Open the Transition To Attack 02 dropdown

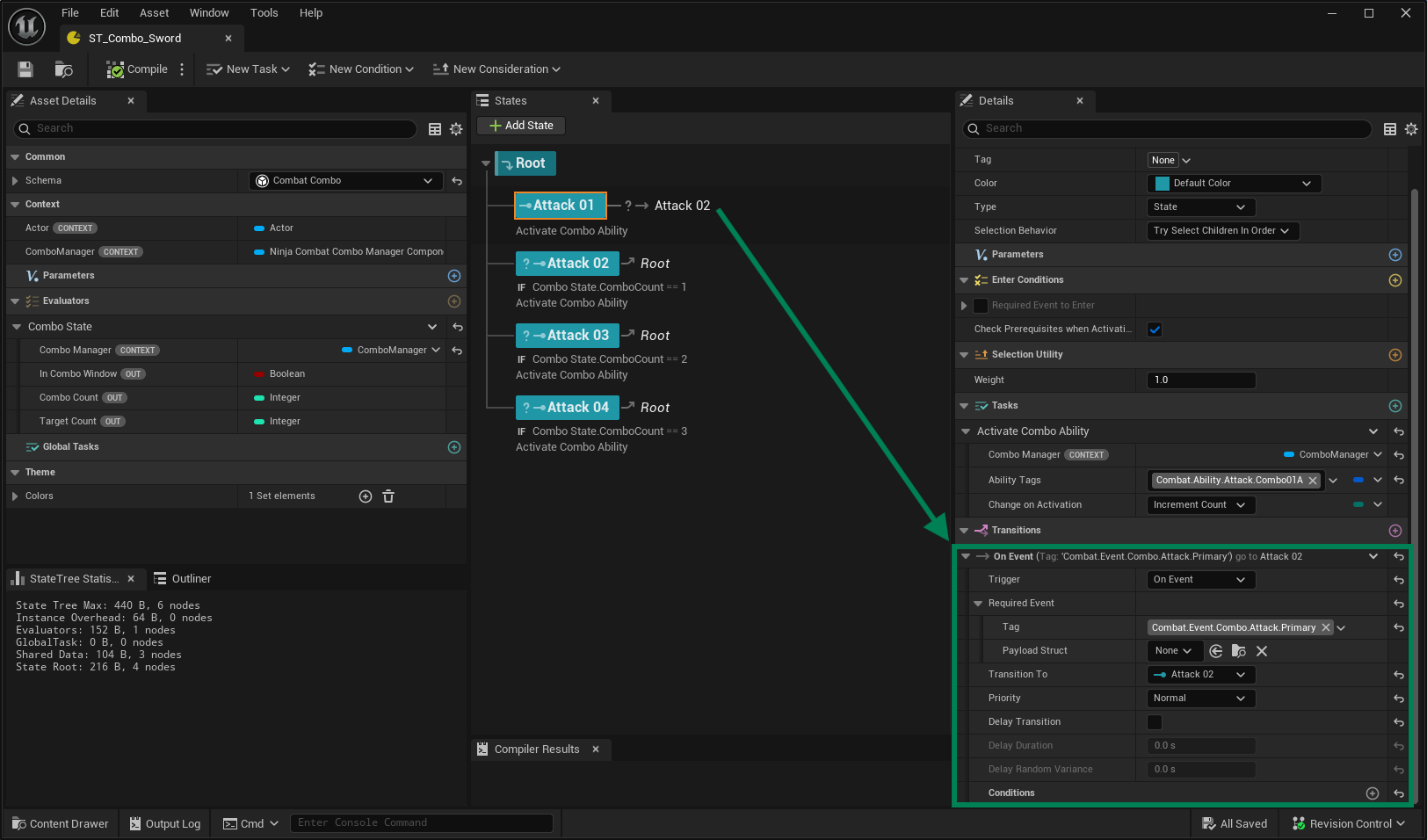tap(1200, 675)
